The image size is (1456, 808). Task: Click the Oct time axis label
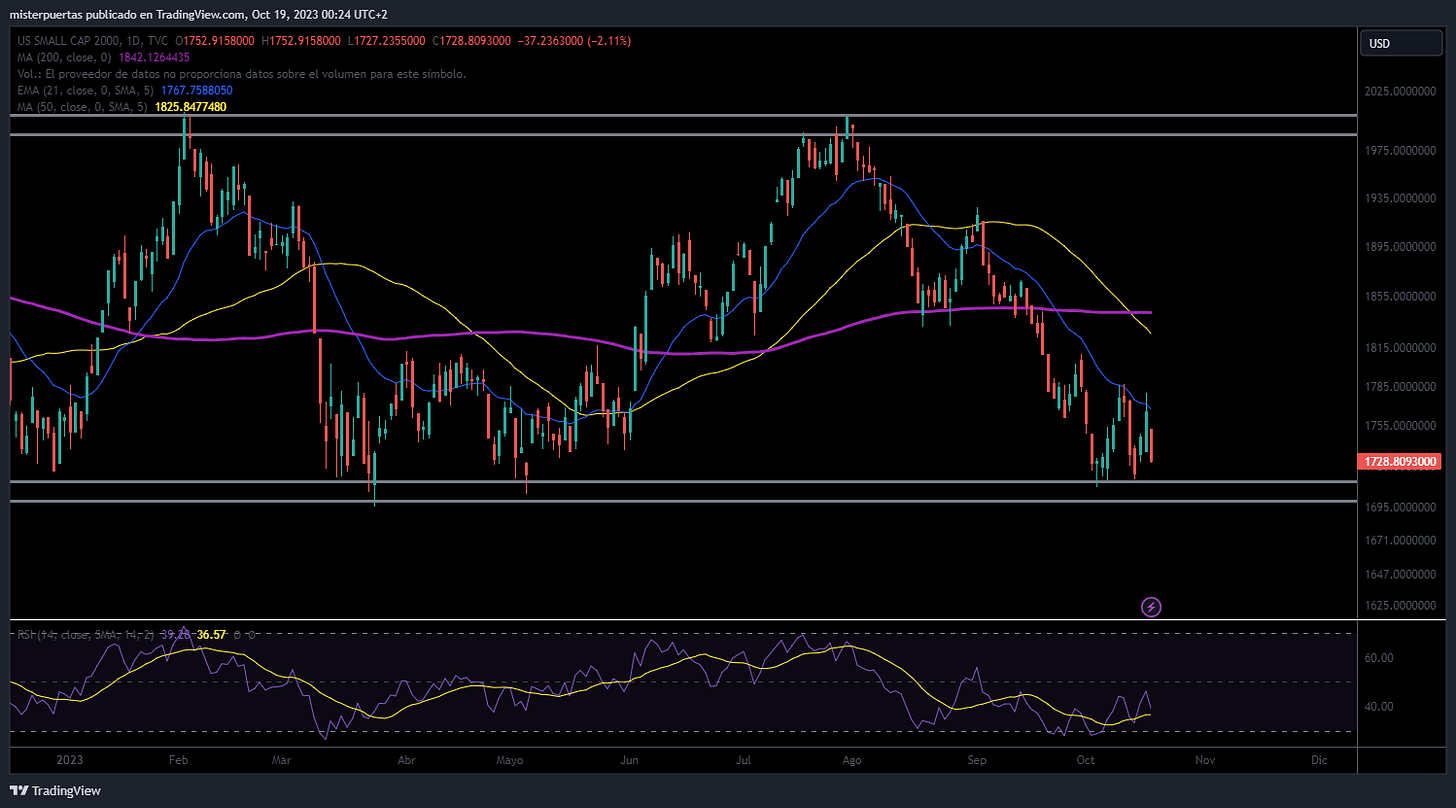click(x=1086, y=760)
